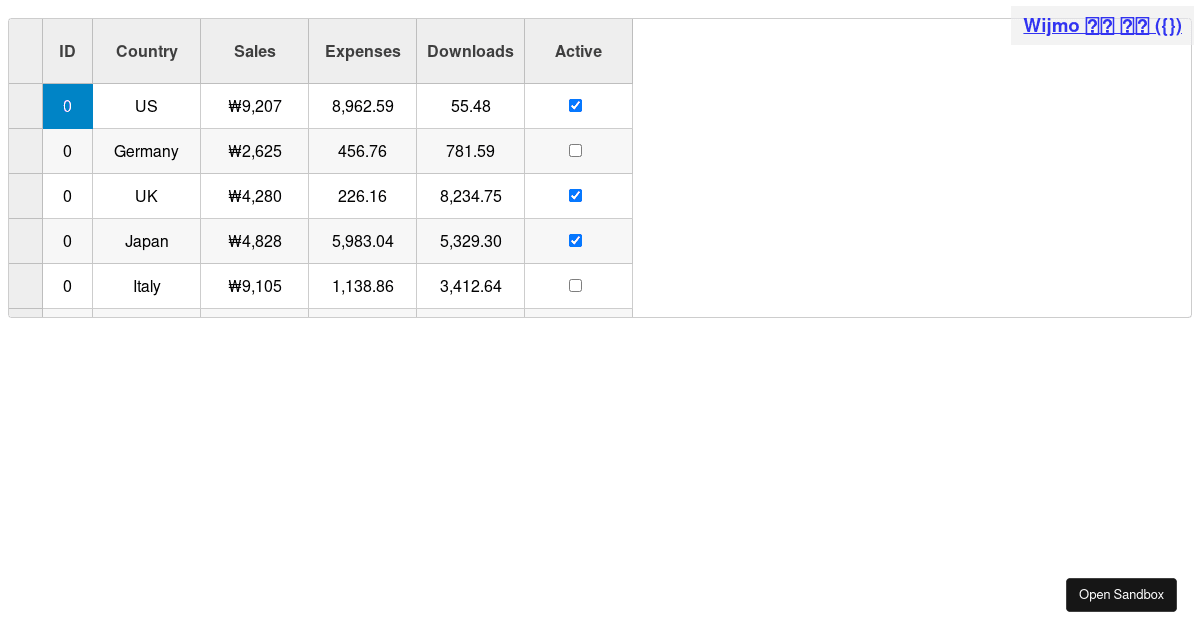This screenshot has height=630, width=1200.
Task: Select the Expenses cell 5,983.04
Action: pyautogui.click(x=363, y=241)
